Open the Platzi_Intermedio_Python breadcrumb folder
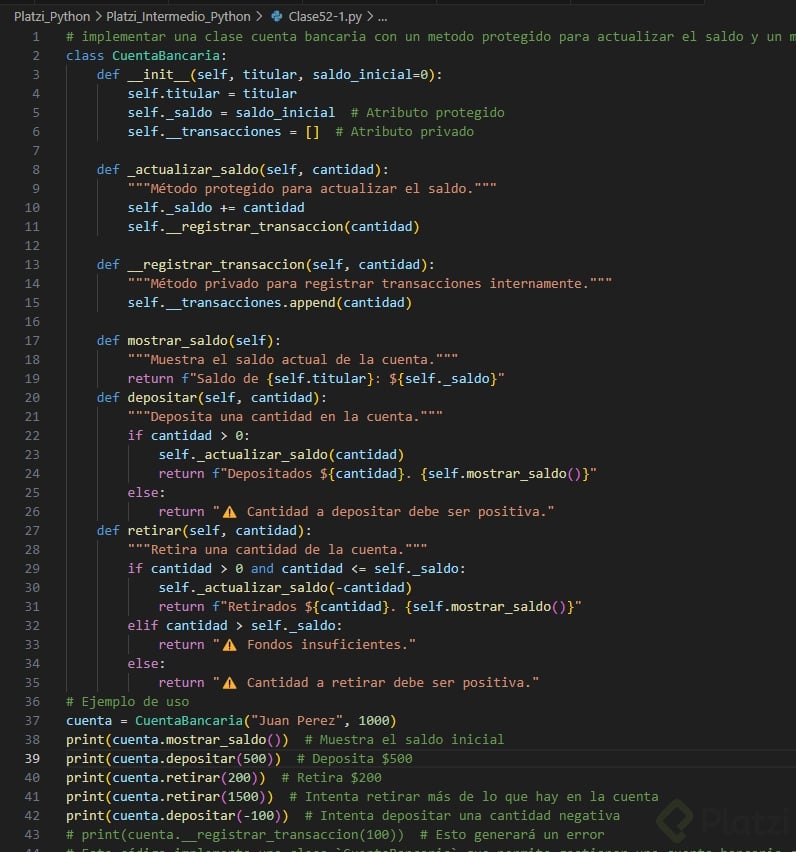 178,17
